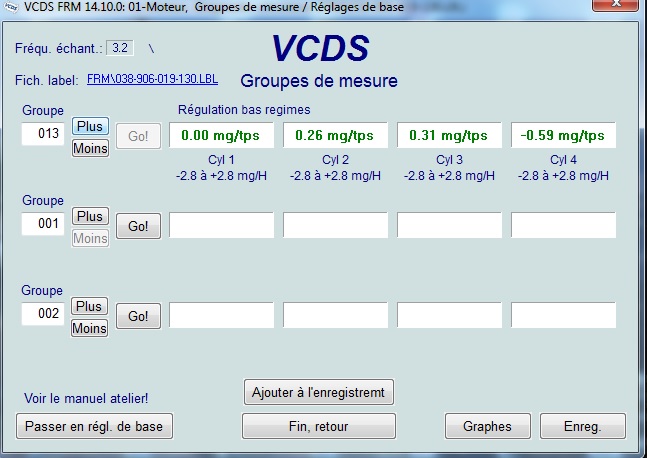Click the Fréqu. échant. value 3.2 field
647x458 pixels.
(x=120, y=48)
